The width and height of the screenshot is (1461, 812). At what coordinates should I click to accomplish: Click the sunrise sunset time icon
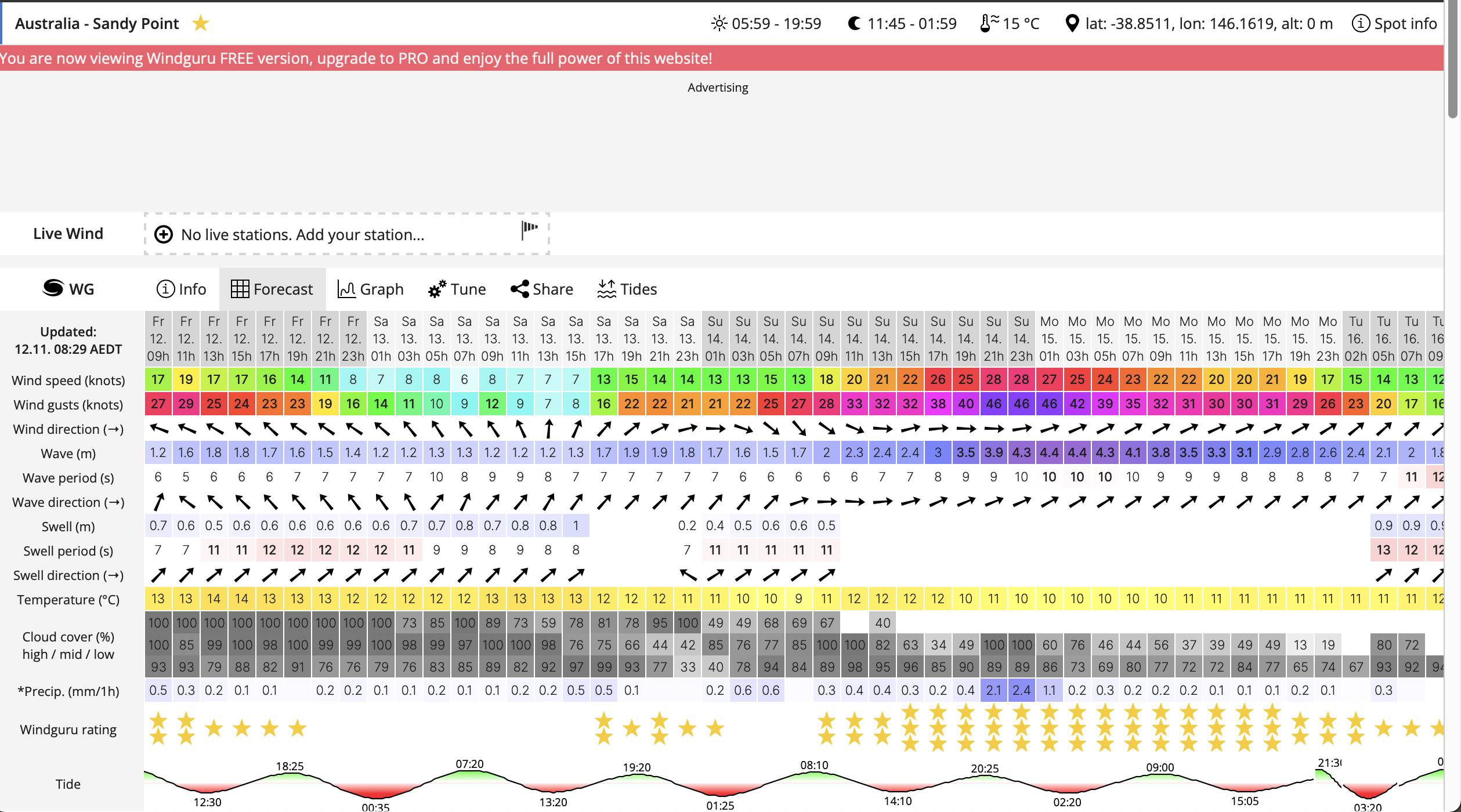click(719, 23)
